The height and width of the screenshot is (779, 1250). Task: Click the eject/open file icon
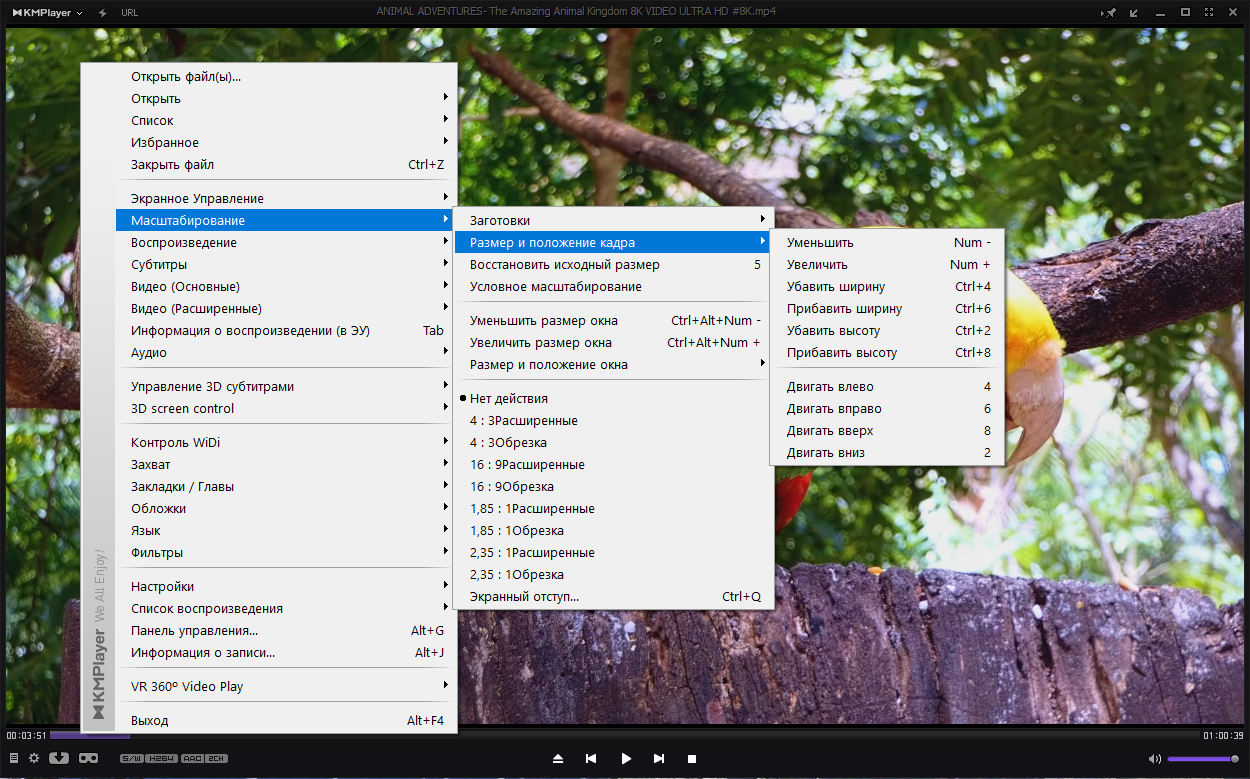[x=558, y=759]
